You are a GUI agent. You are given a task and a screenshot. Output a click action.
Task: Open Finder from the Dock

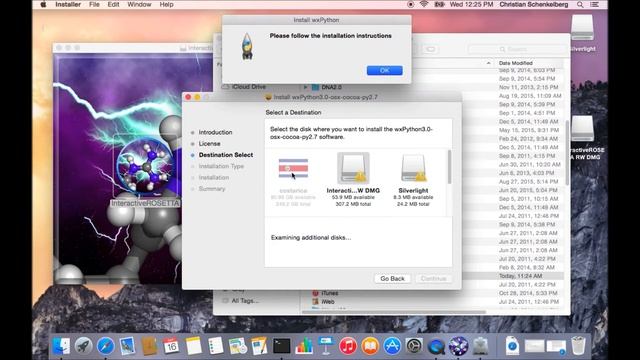(61, 346)
